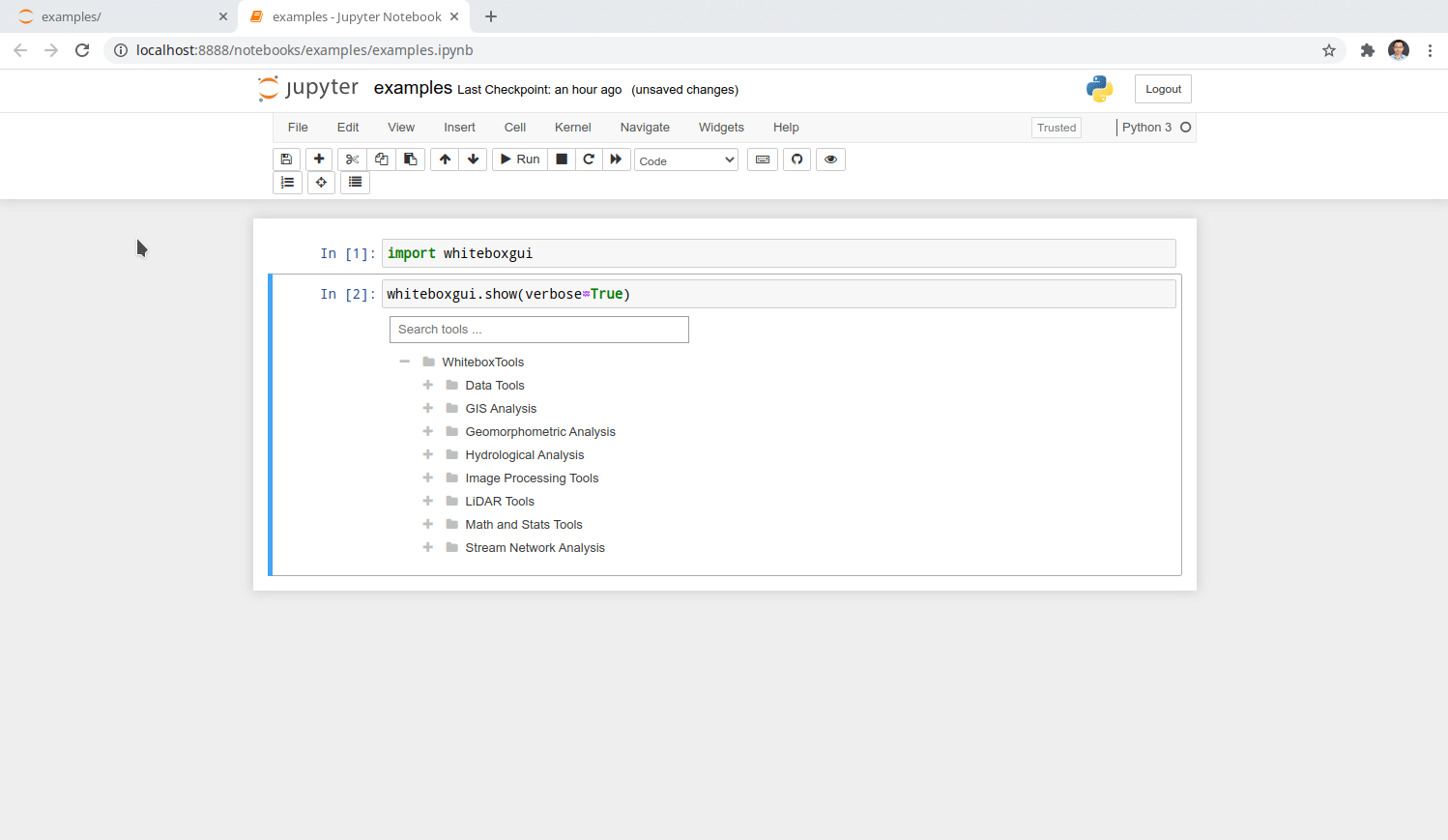Open the Edit menu

[348, 128]
